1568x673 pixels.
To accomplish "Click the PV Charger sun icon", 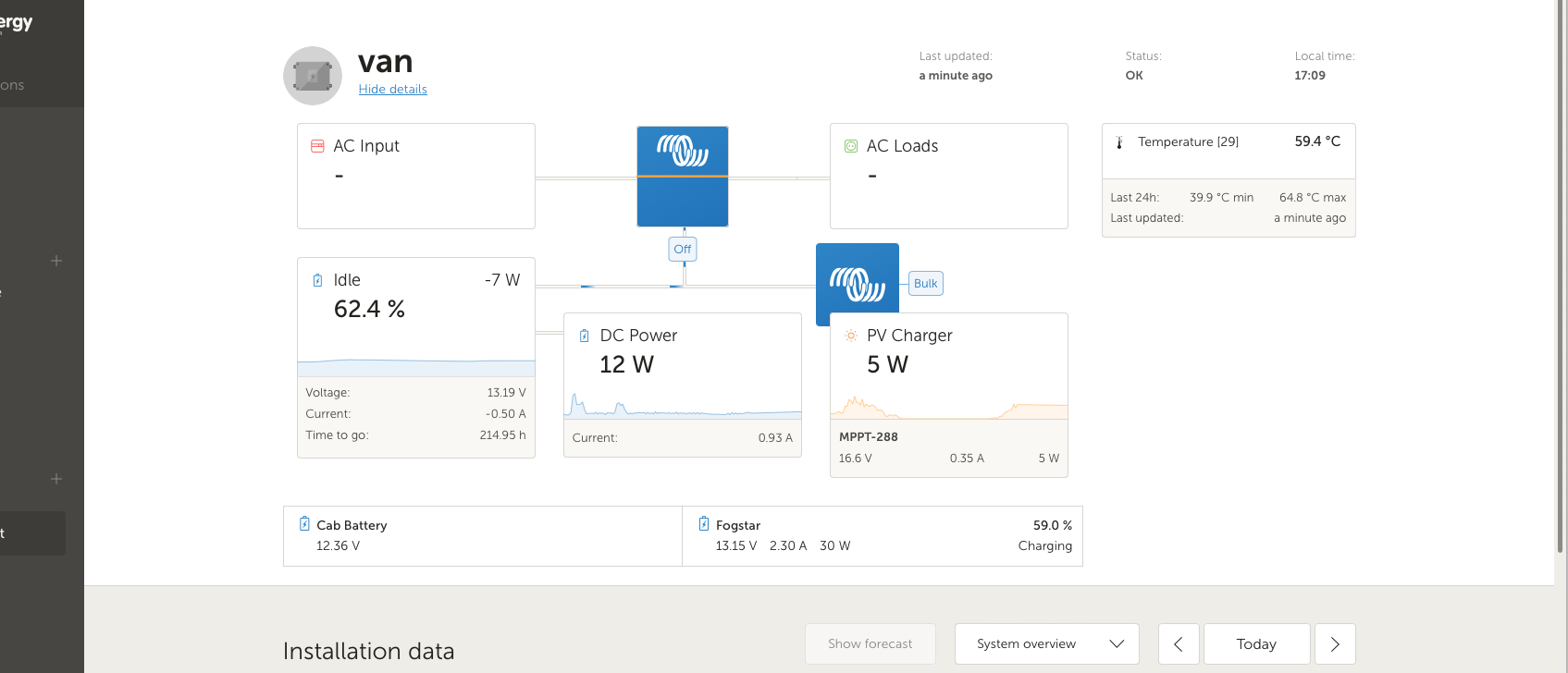I will click(851, 336).
